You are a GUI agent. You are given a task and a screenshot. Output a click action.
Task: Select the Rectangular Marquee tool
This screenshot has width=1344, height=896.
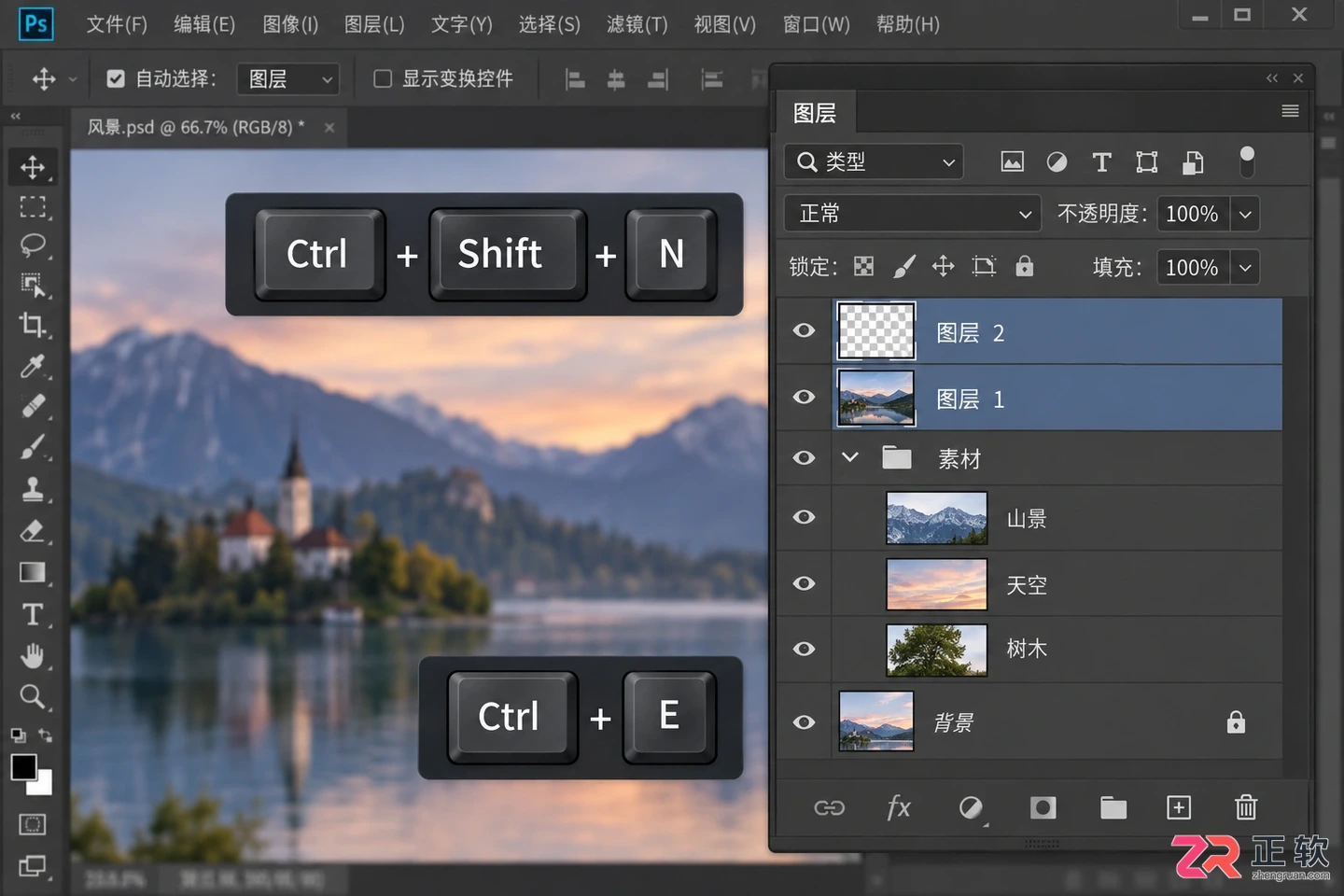[33, 207]
